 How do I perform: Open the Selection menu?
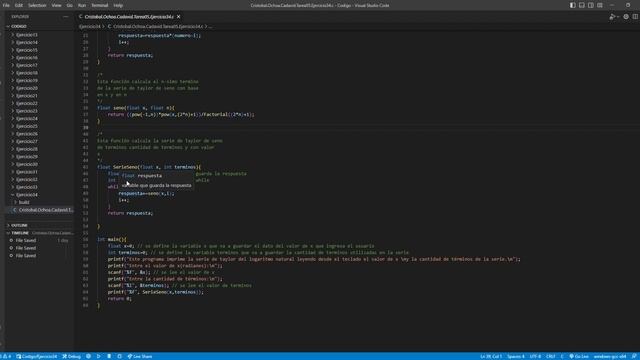[37, 5]
